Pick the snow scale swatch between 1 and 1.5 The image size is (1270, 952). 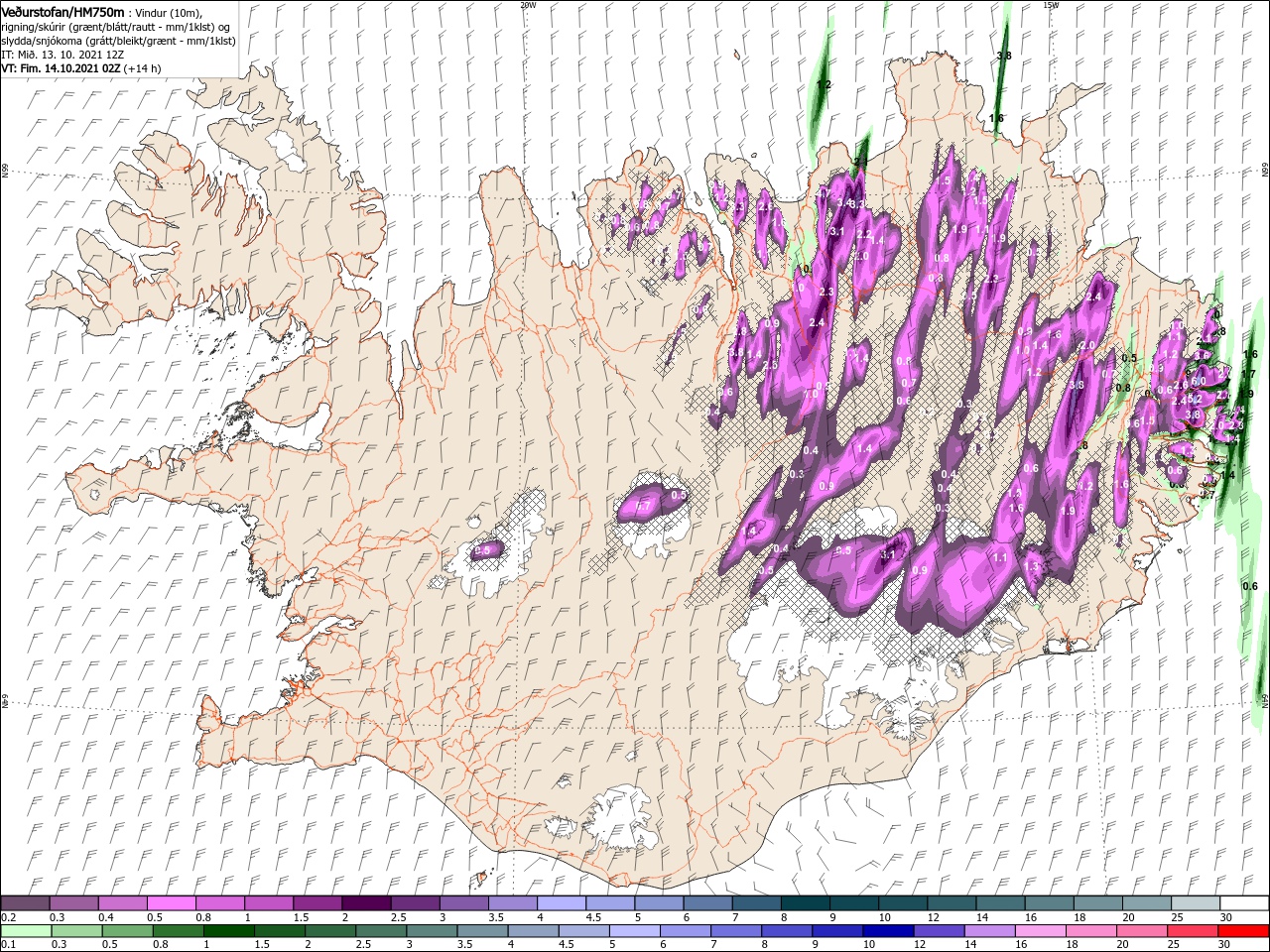coord(269,902)
